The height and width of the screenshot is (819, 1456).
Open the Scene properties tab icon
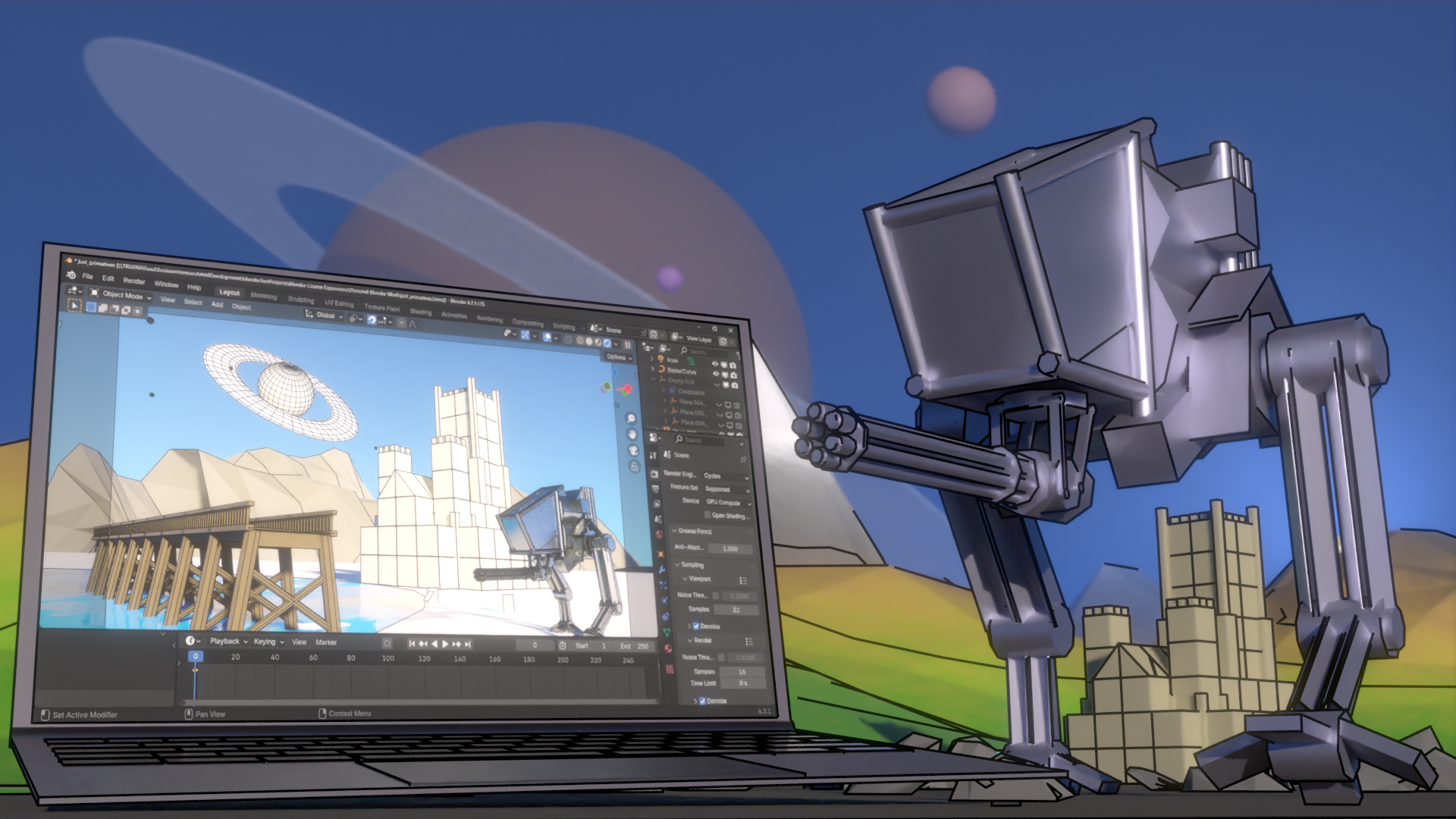tap(658, 519)
